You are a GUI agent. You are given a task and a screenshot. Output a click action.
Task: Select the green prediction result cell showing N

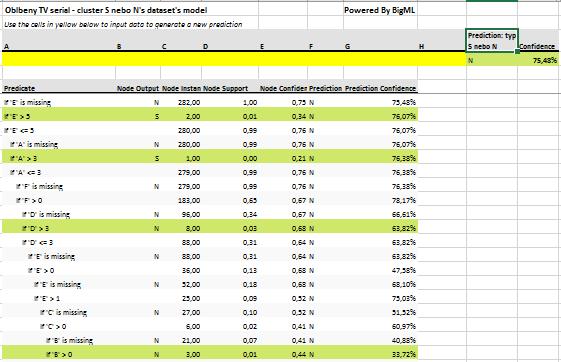[x=492, y=60]
